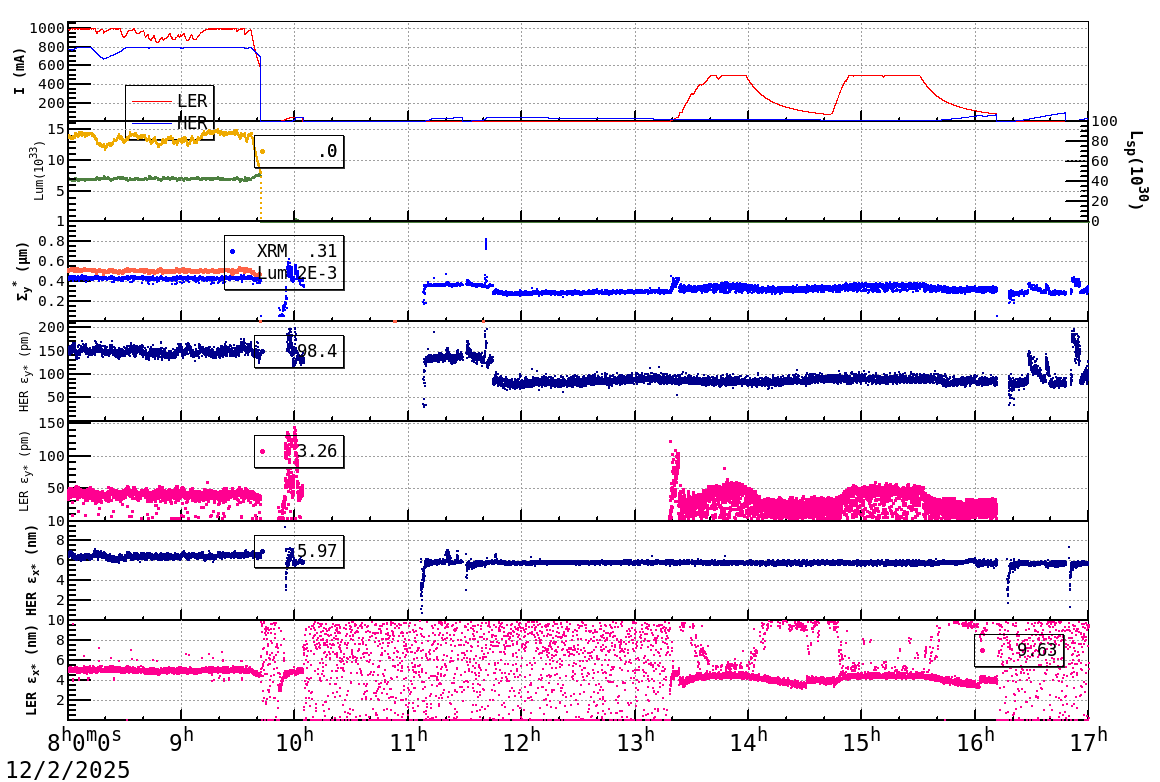1160x782 pixels.
Task: Click the blue dot next to the 98.4 value
Action: coord(262,351)
